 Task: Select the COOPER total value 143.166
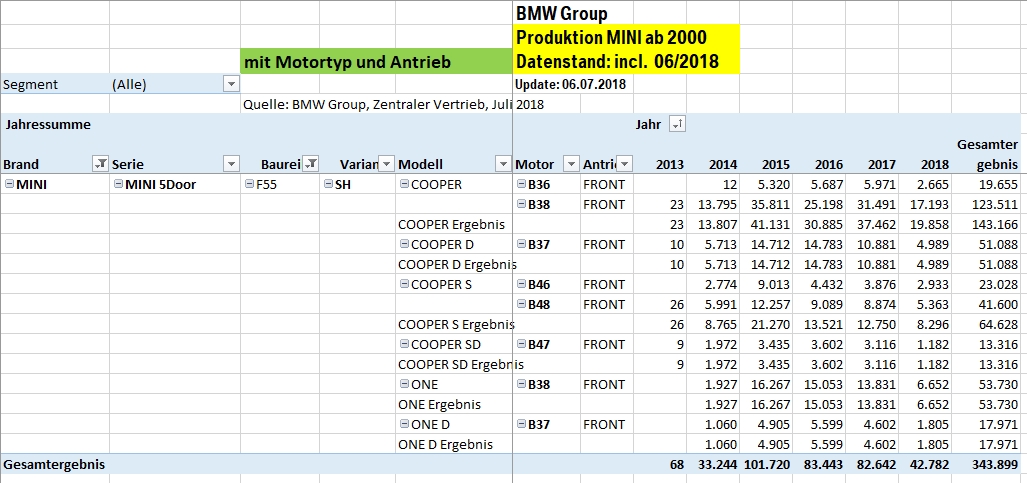click(x=994, y=225)
